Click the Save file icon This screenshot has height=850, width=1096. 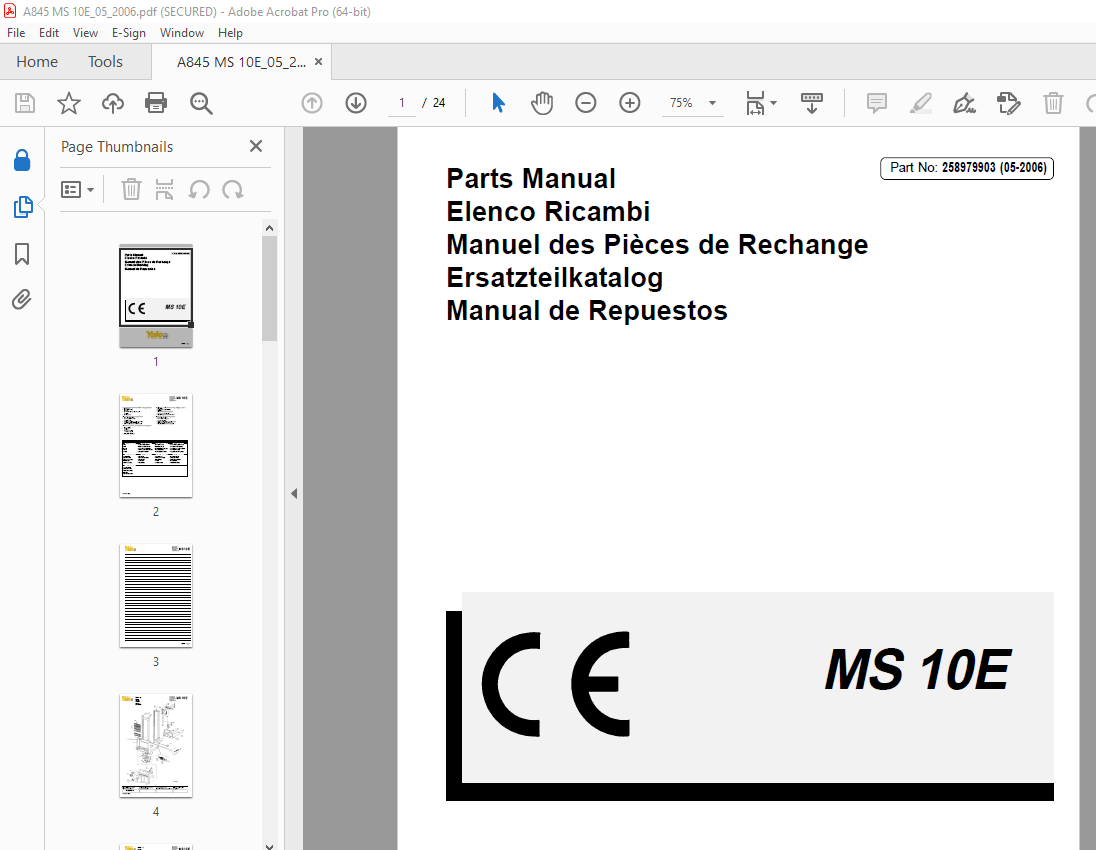coord(25,103)
